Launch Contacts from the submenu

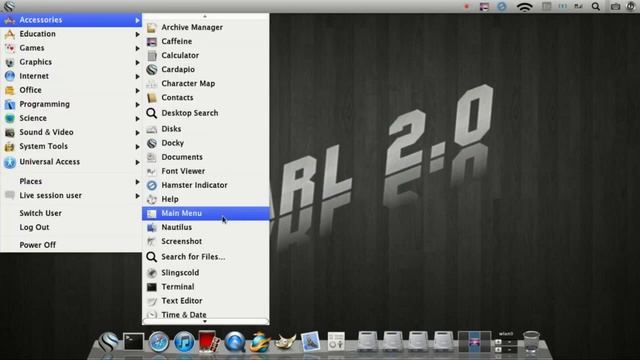205,98
